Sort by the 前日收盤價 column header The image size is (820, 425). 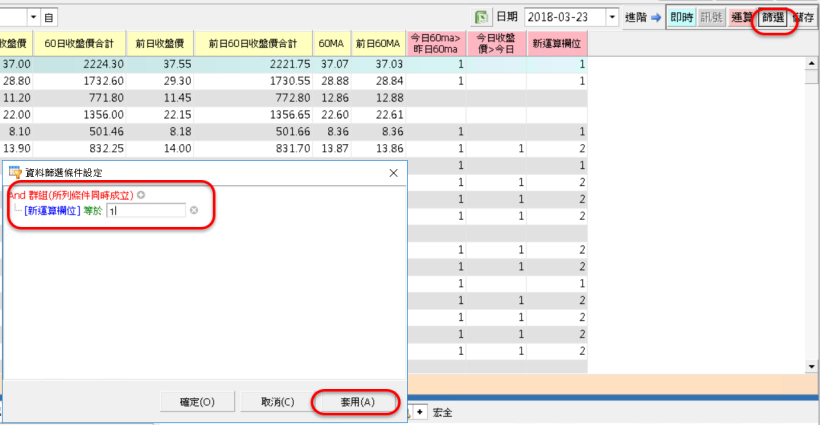coord(160,43)
